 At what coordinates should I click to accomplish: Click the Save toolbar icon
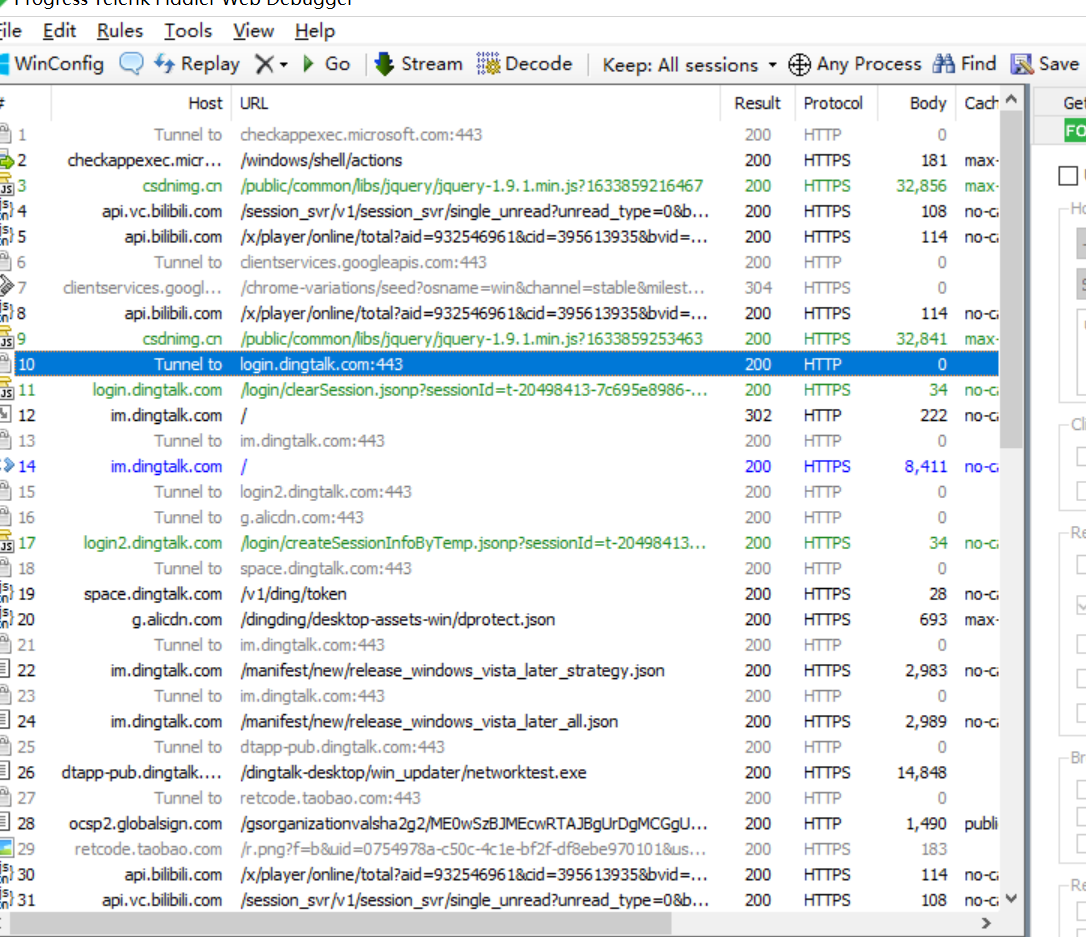point(1022,64)
